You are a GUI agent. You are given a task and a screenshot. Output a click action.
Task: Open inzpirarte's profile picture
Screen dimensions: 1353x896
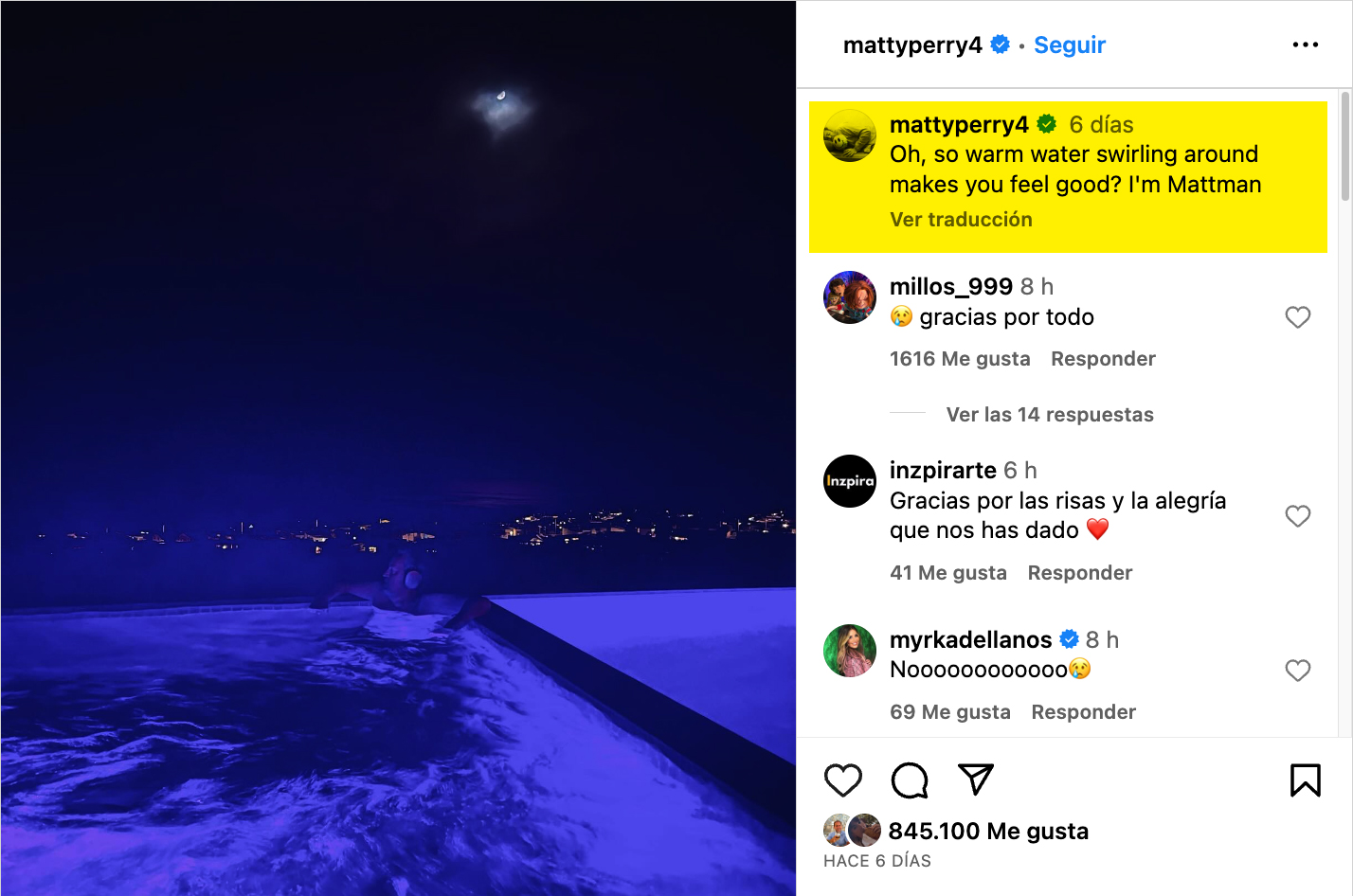[849, 481]
